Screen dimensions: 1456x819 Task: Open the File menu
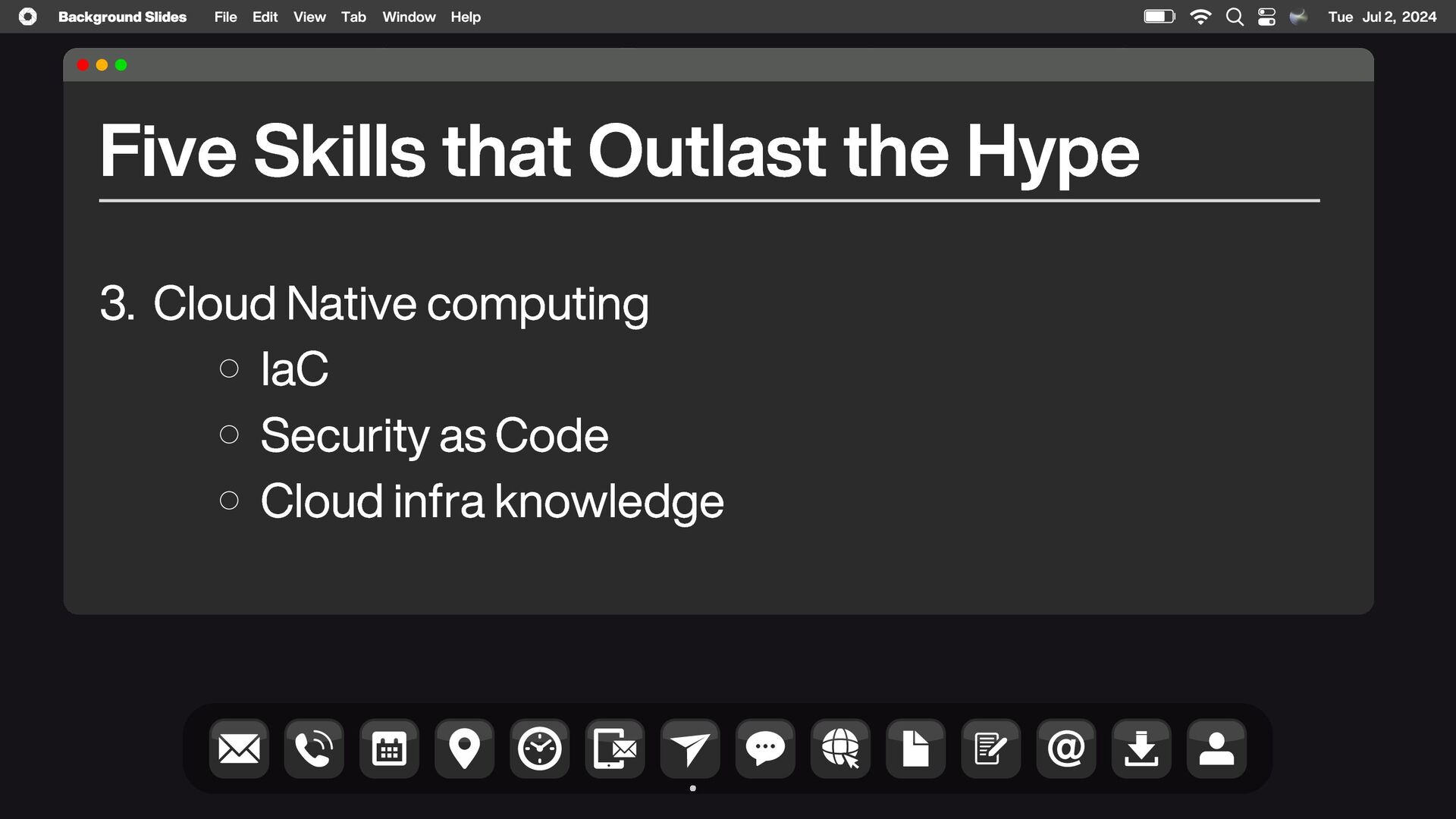click(225, 17)
